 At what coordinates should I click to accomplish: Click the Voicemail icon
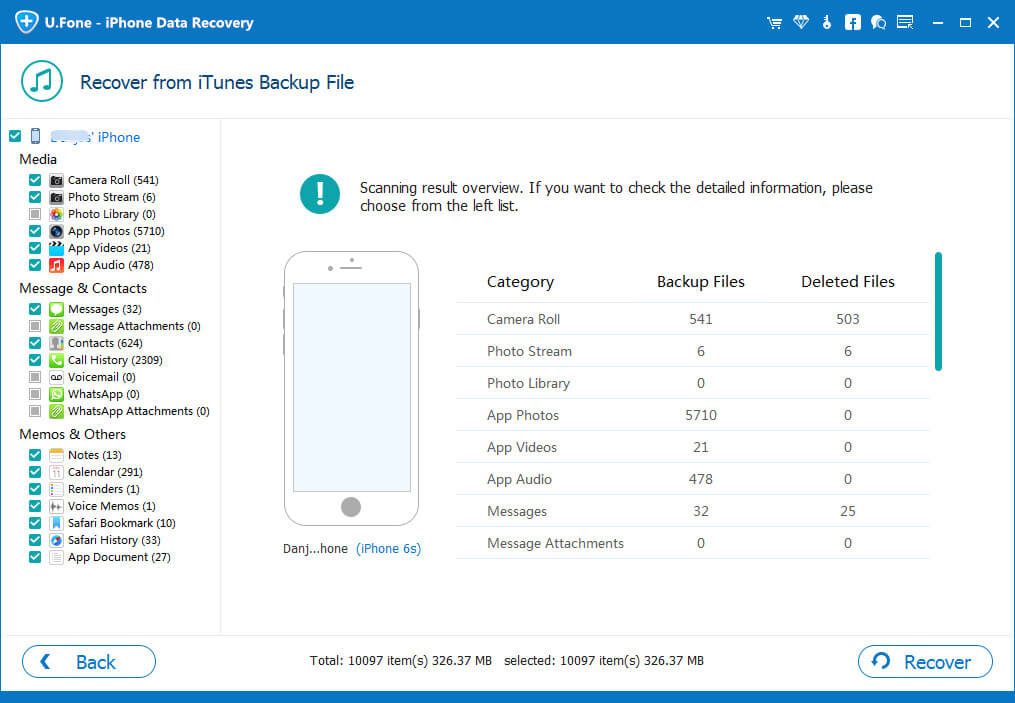(x=56, y=377)
